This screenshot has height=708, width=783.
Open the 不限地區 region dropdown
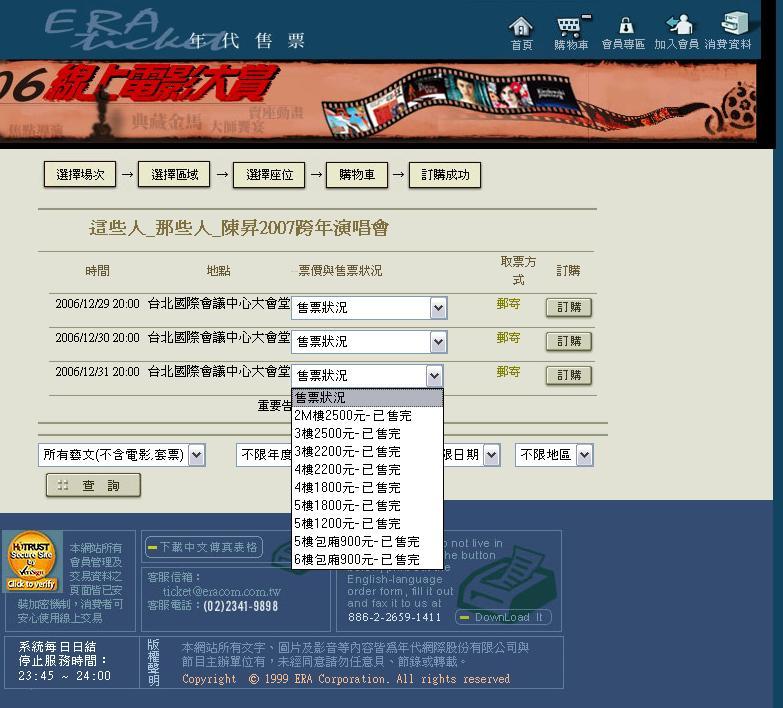coord(554,455)
